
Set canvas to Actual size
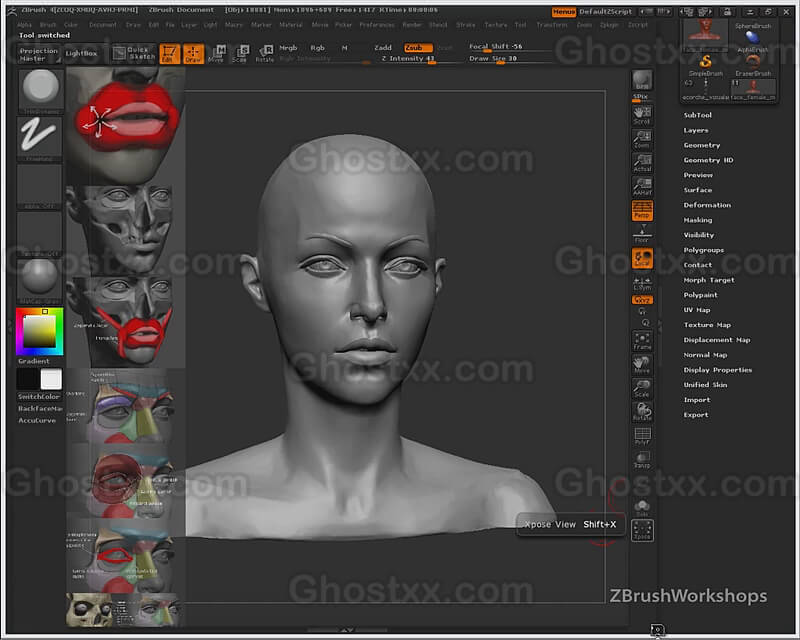[x=642, y=163]
